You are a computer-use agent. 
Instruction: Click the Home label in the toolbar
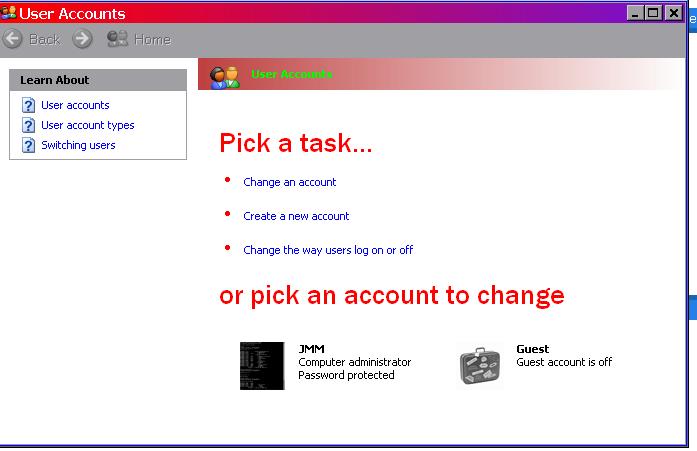(152, 39)
